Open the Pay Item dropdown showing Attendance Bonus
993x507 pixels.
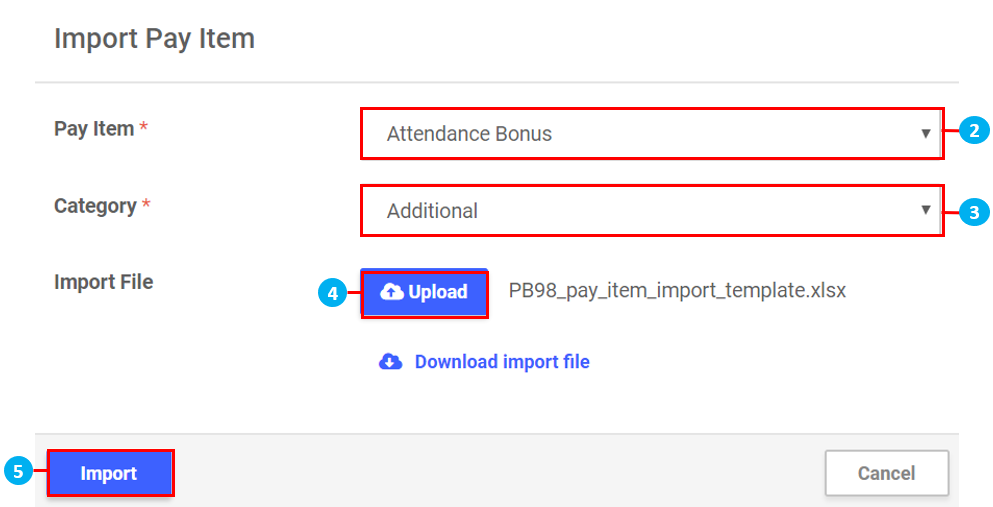[640, 134]
